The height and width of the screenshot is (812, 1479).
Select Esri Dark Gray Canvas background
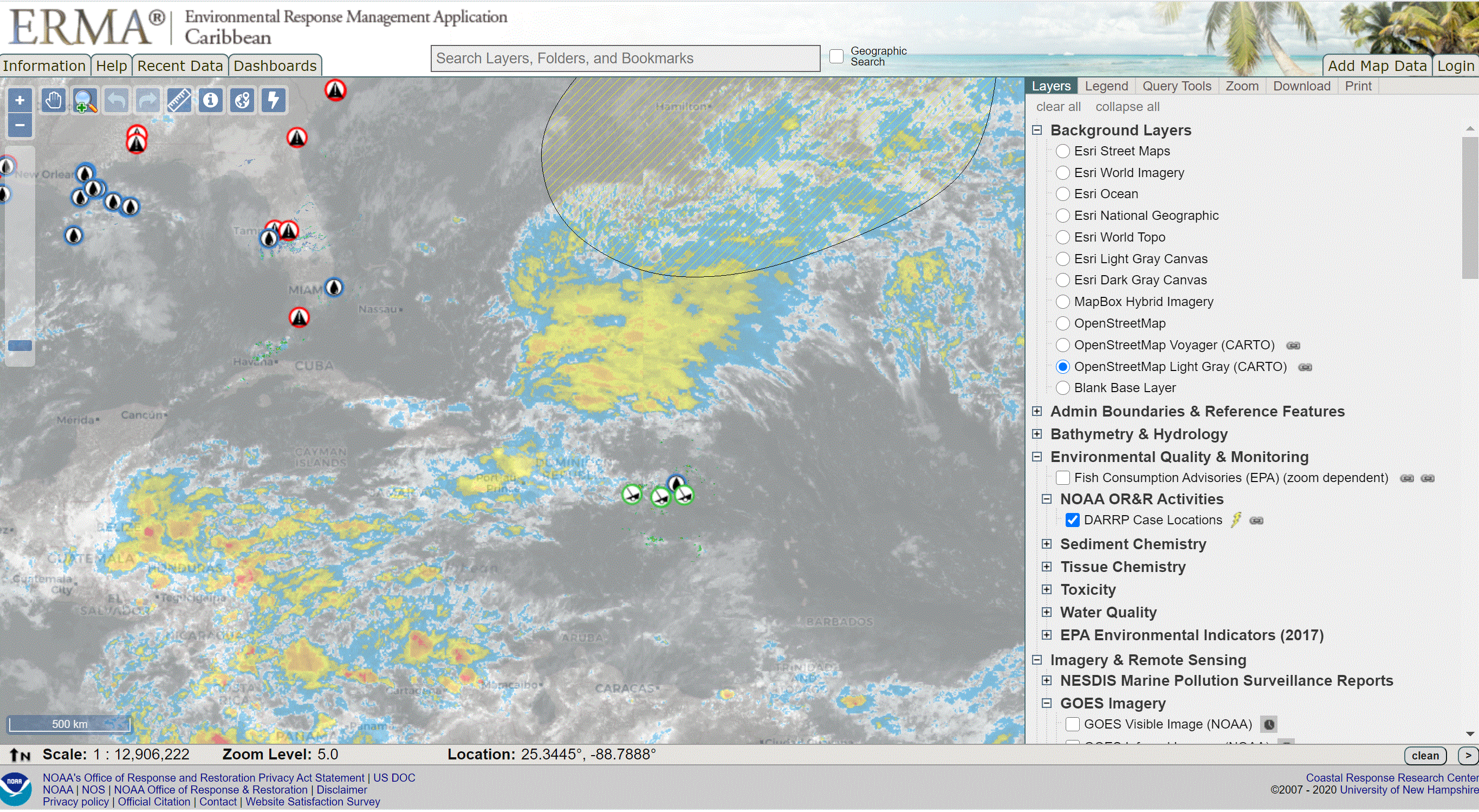click(1063, 280)
